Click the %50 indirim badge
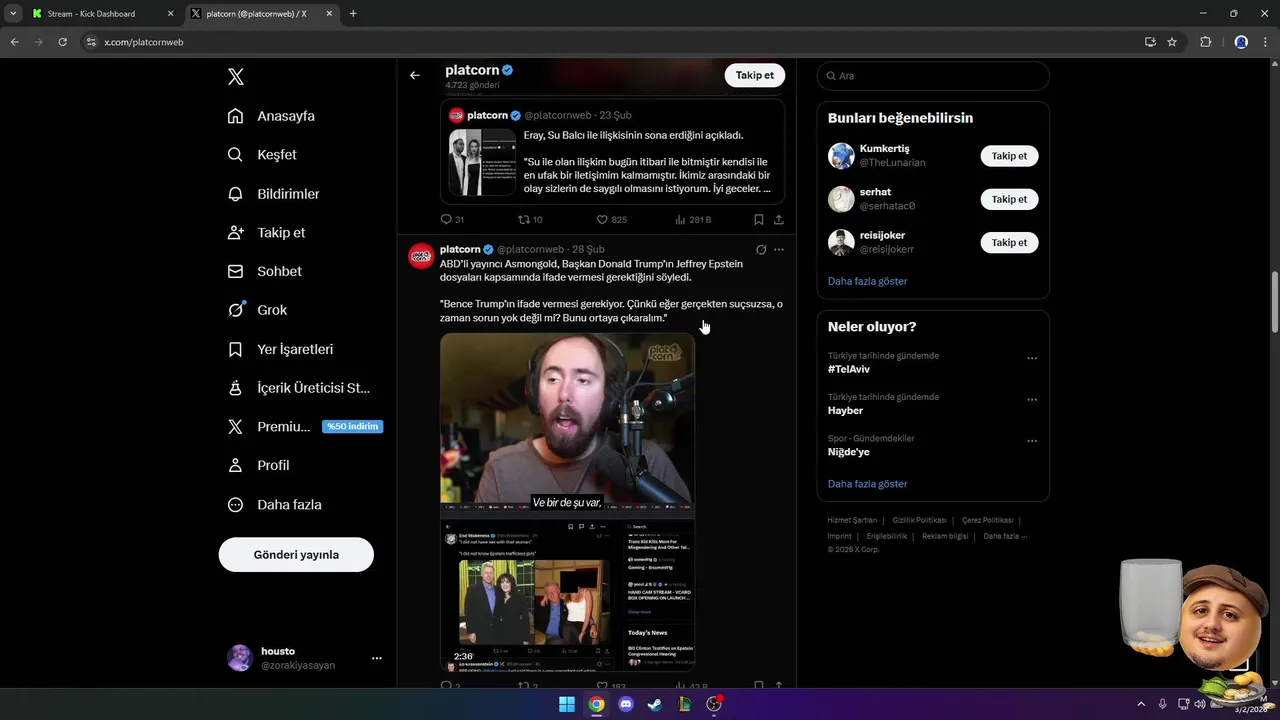Viewport: 1280px width, 720px height. [x=352, y=427]
